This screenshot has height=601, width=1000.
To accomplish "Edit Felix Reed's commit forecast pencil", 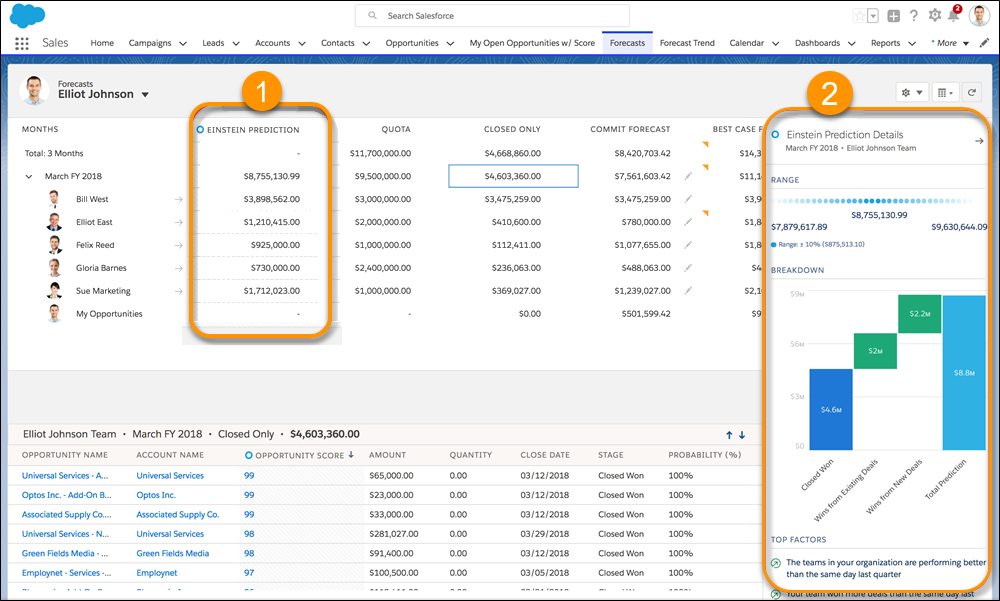I will coord(688,245).
